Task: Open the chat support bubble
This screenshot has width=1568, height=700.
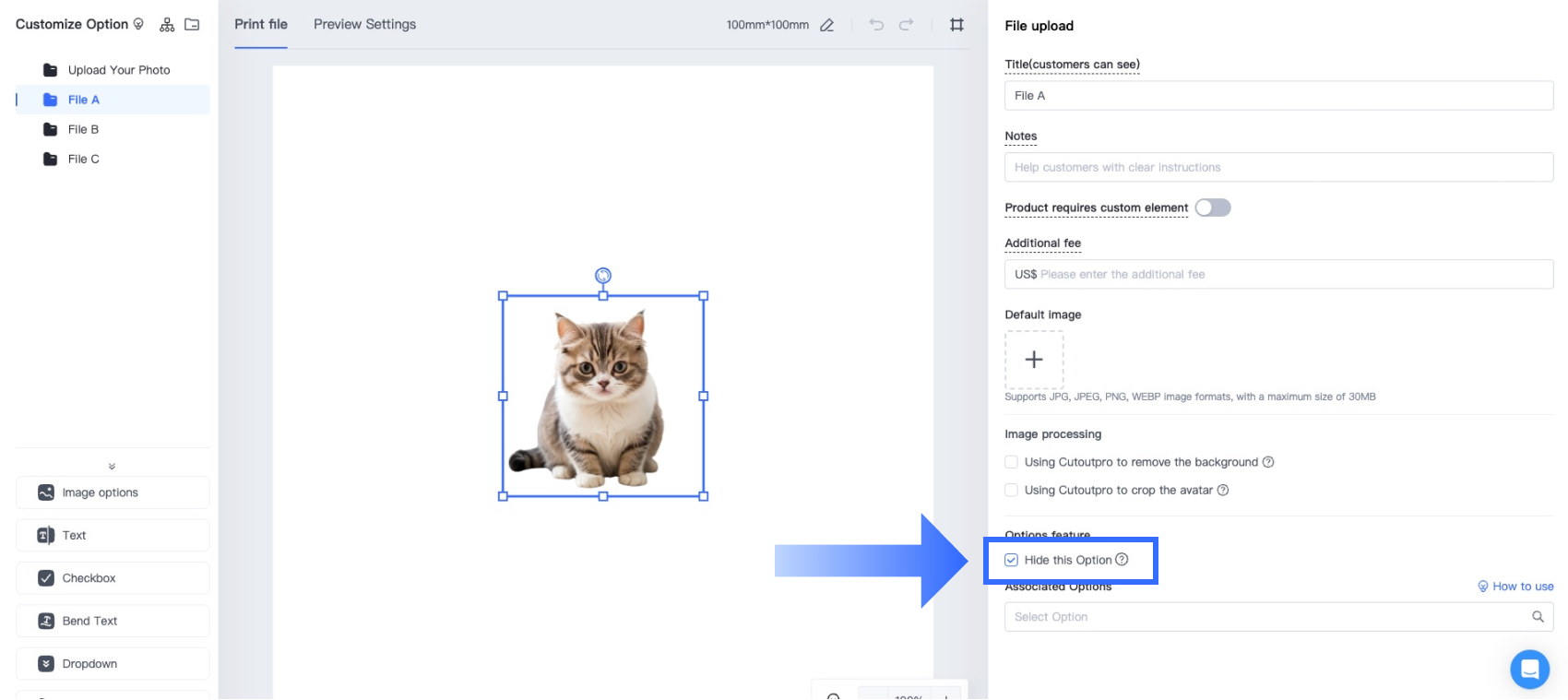Action: pyautogui.click(x=1529, y=669)
